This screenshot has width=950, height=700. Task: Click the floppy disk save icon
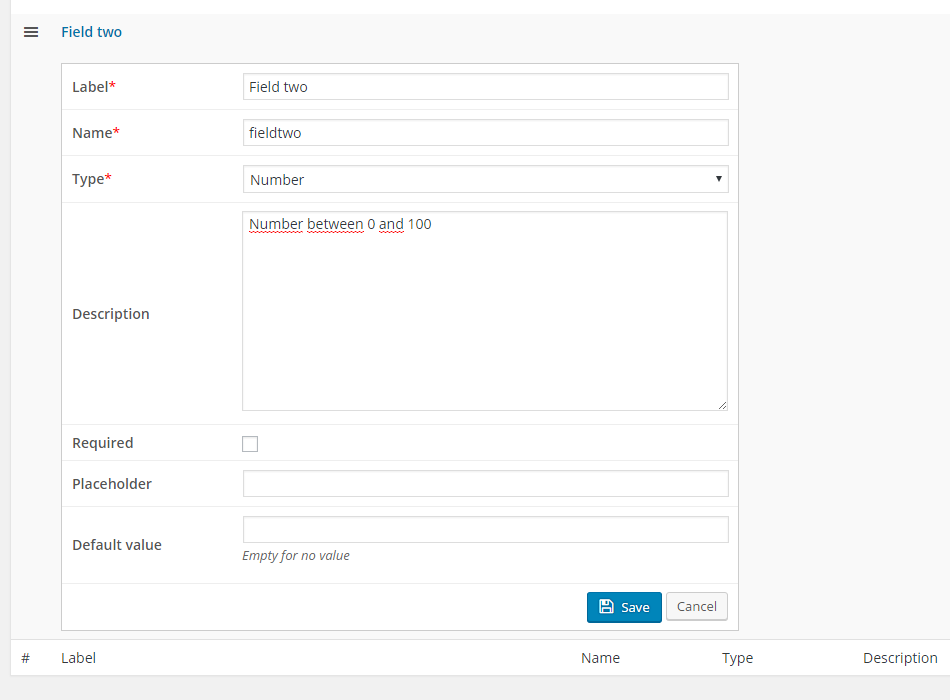coord(606,607)
